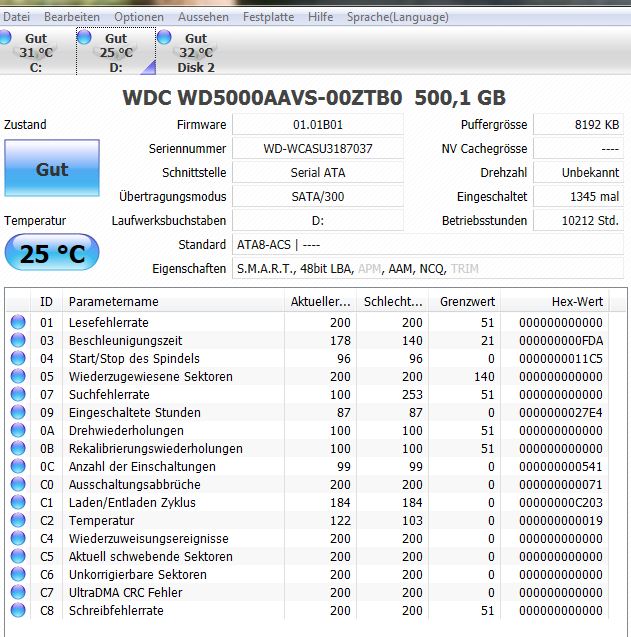This screenshot has width=631, height=637.
Task: Select the C: drive tab at 31 °C
Action: [x=36, y=52]
